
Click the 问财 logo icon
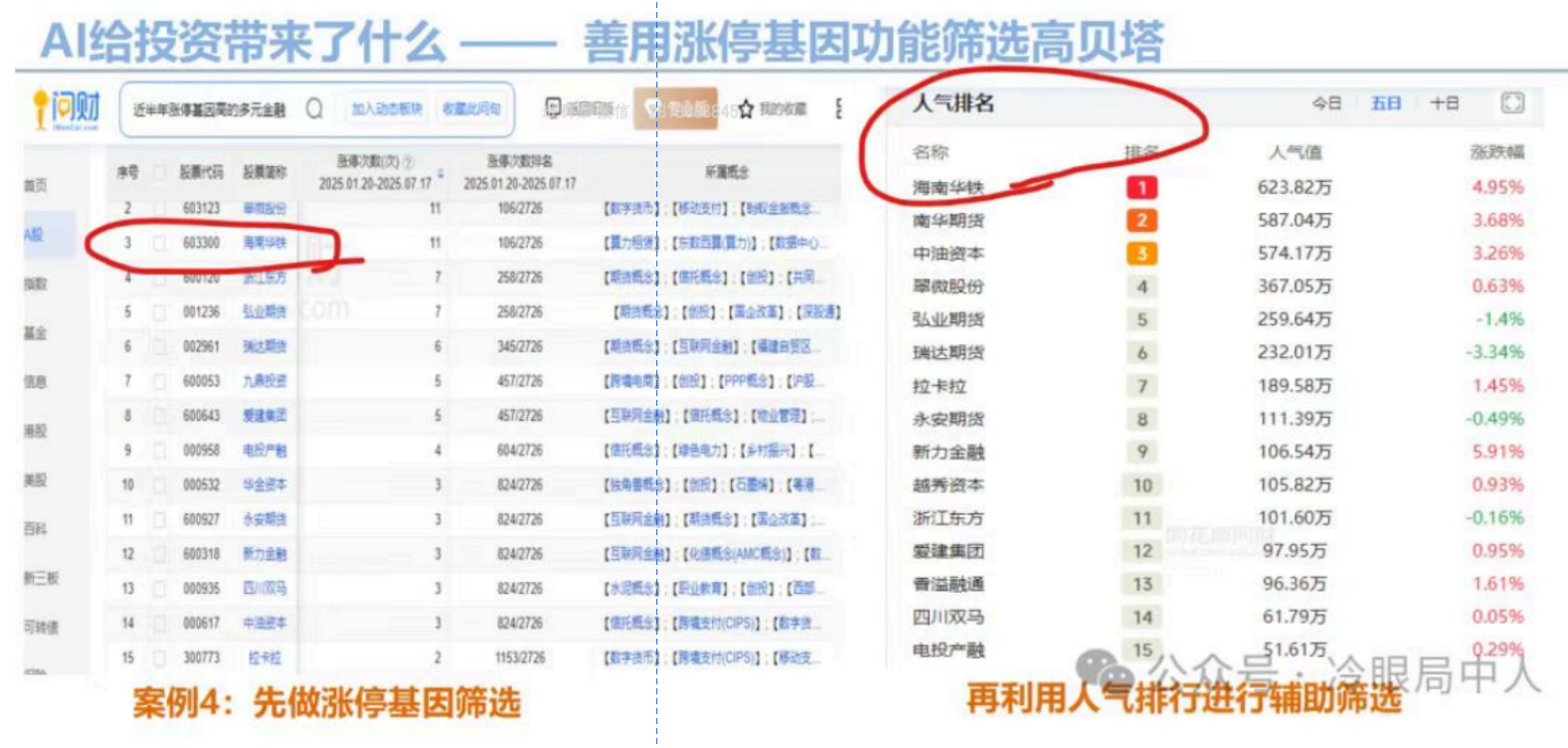click(x=66, y=108)
